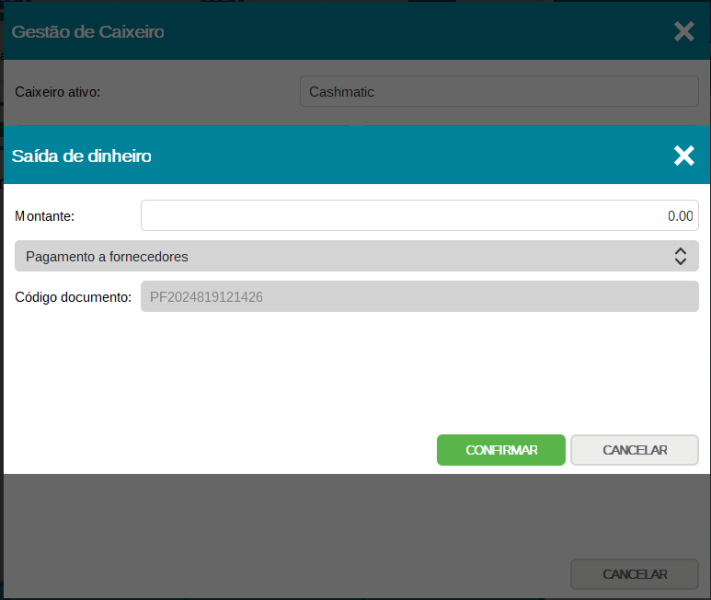Close the Saída de dinheiro dialog
711x600 pixels.
(x=684, y=155)
